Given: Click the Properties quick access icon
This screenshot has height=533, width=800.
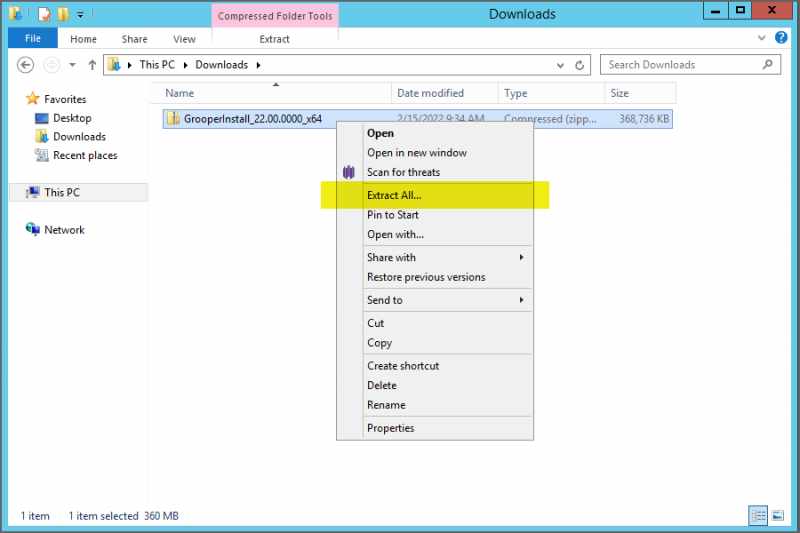Looking at the screenshot, I should tap(44, 14).
